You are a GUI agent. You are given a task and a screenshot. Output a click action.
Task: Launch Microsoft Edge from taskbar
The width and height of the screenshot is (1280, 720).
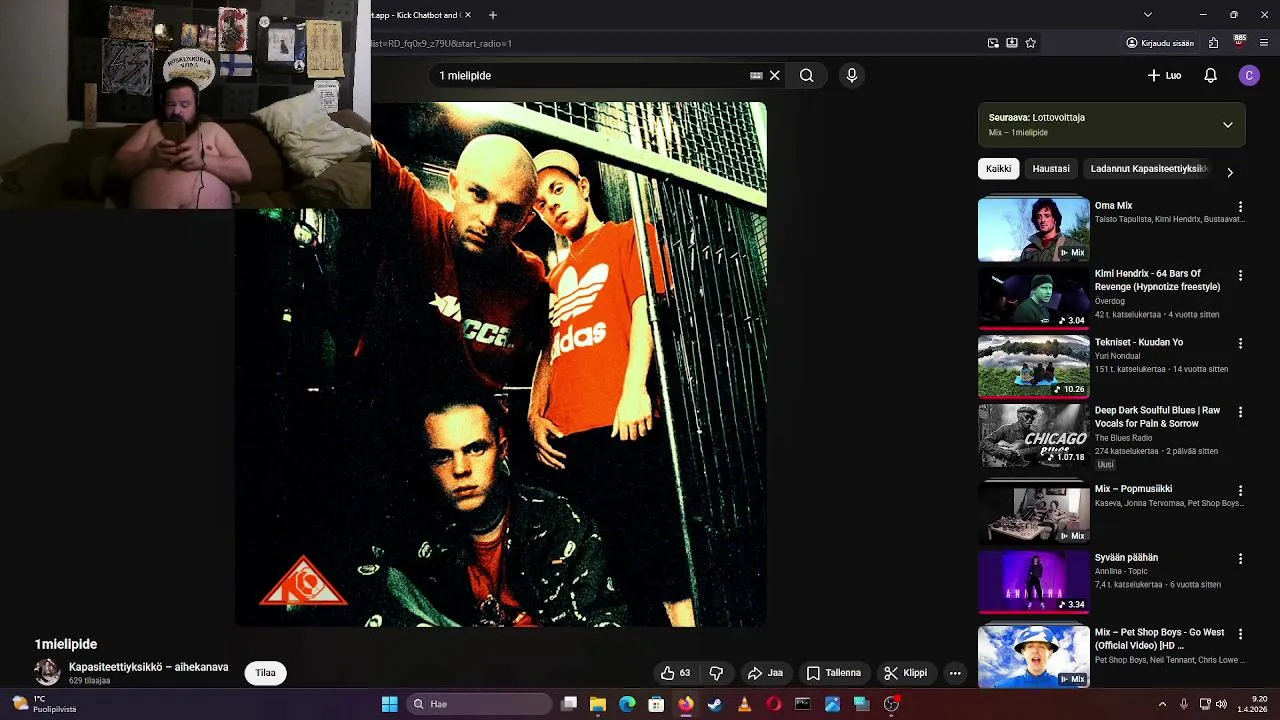click(x=627, y=704)
